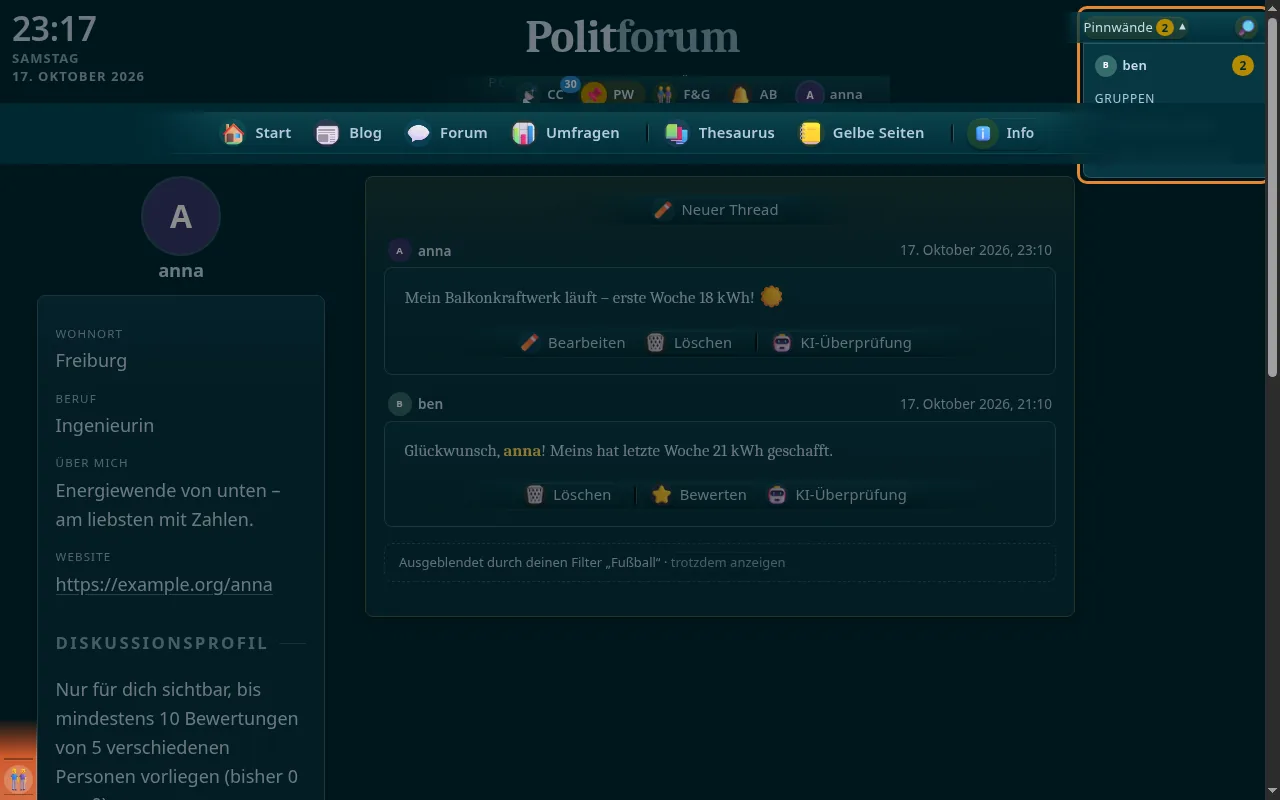Click 'trotzdem anzeigen' to reveal hidden post
This screenshot has width=1280, height=800.
[x=728, y=563]
